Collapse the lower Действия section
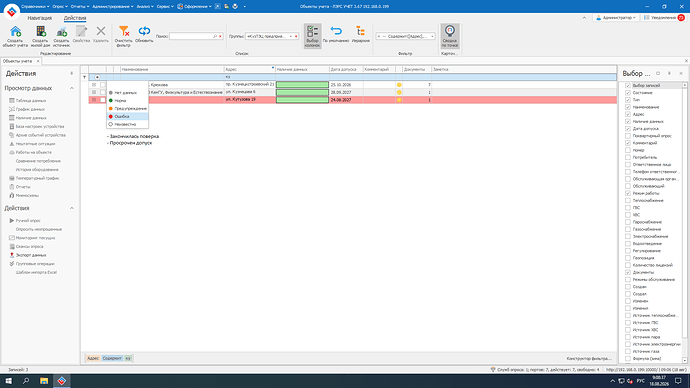 tap(72, 209)
